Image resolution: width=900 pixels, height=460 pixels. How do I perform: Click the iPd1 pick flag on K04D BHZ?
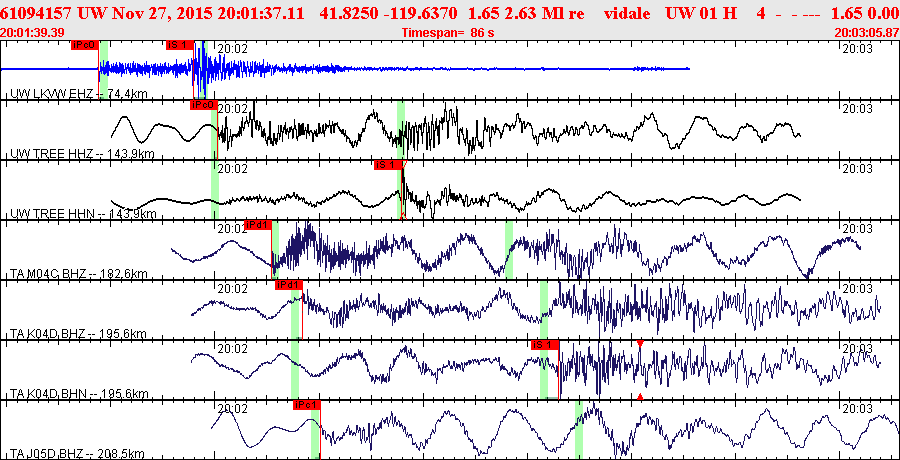[288, 285]
